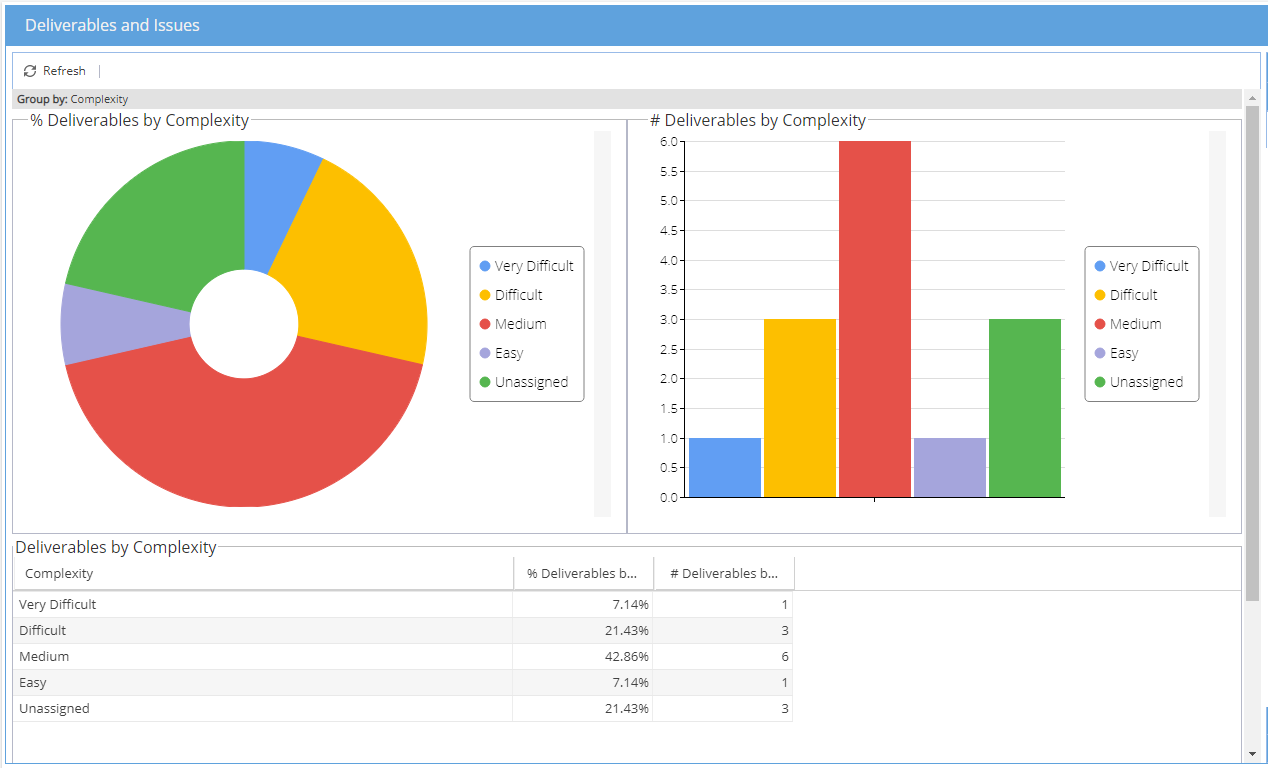Click the Refresh icon in the toolbar
Viewport: 1268px width, 768px height.
(x=30, y=71)
